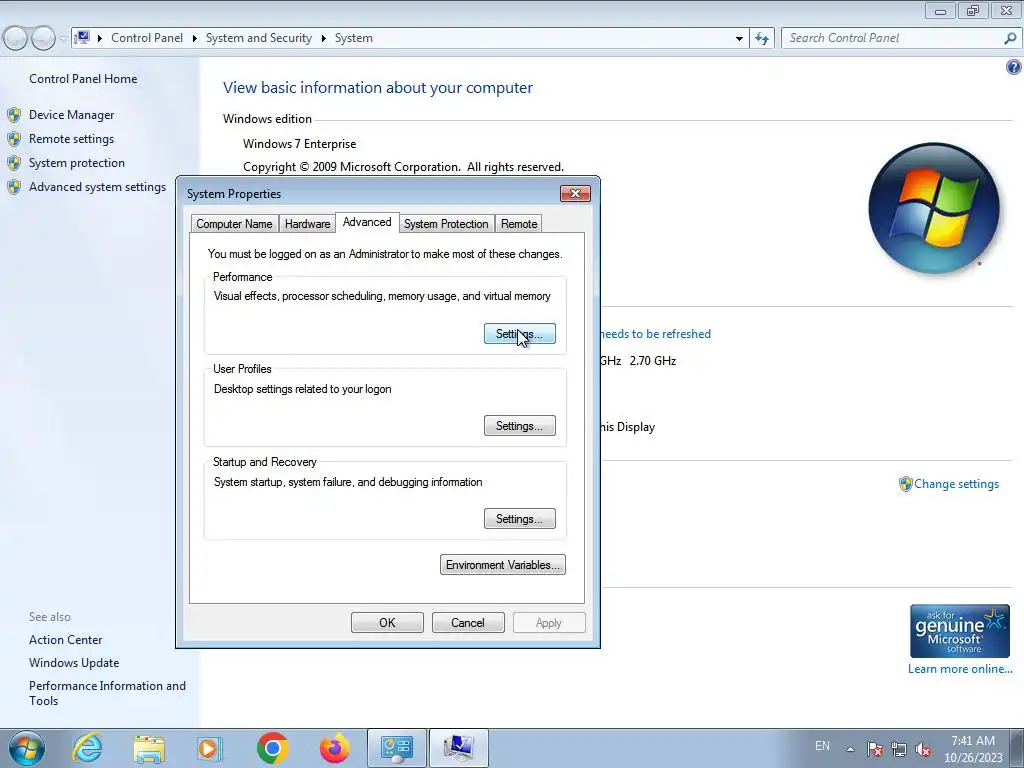Open Action Center link

(65, 640)
